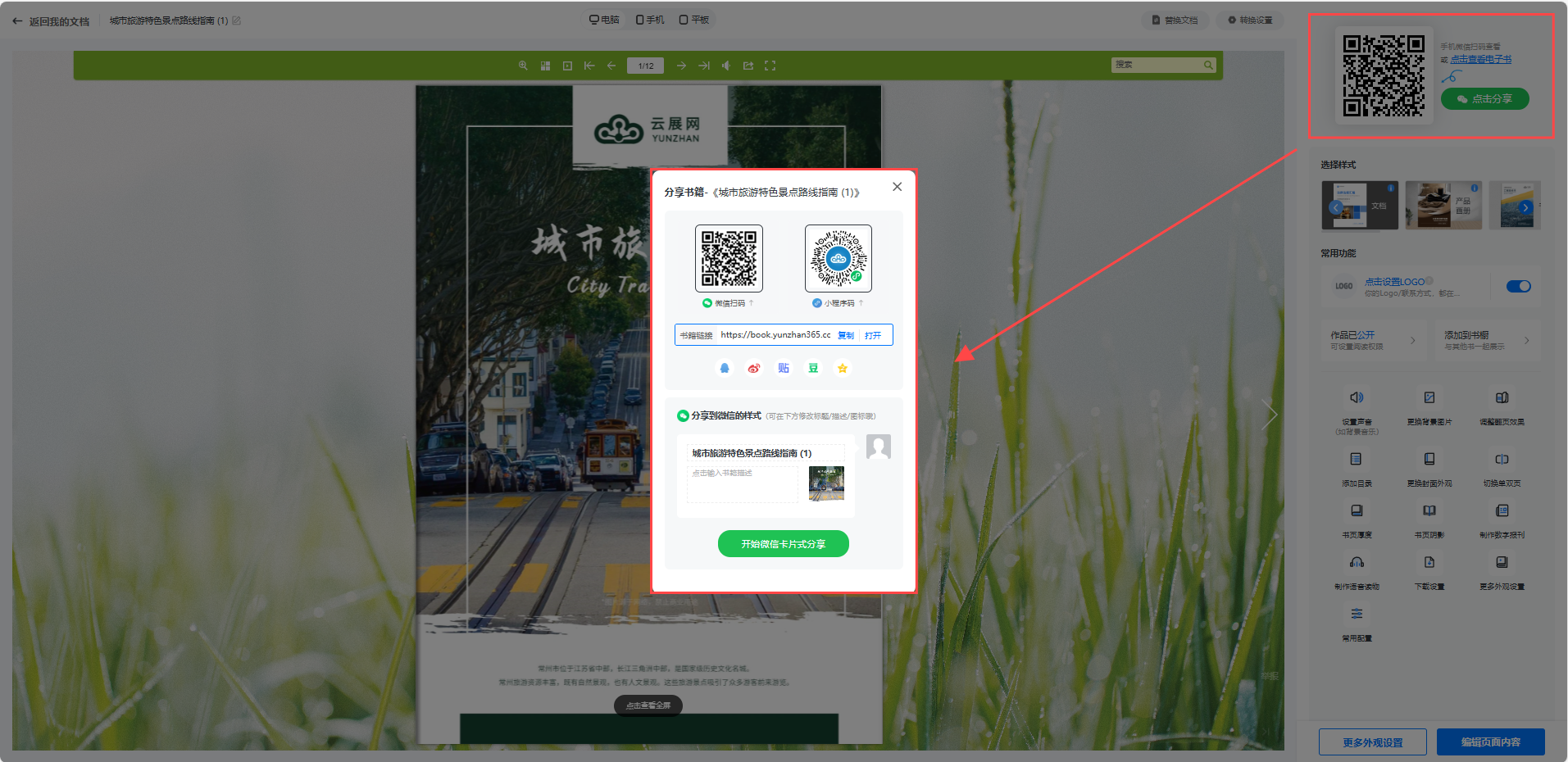The width and height of the screenshot is (1568, 762).
Task: Click the 下载设置 download settings icon
Action: 1429,563
